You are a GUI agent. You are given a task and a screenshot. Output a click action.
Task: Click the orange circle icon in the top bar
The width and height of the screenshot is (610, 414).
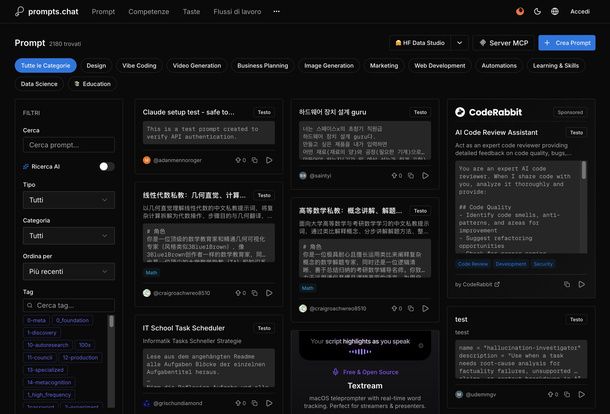click(520, 12)
